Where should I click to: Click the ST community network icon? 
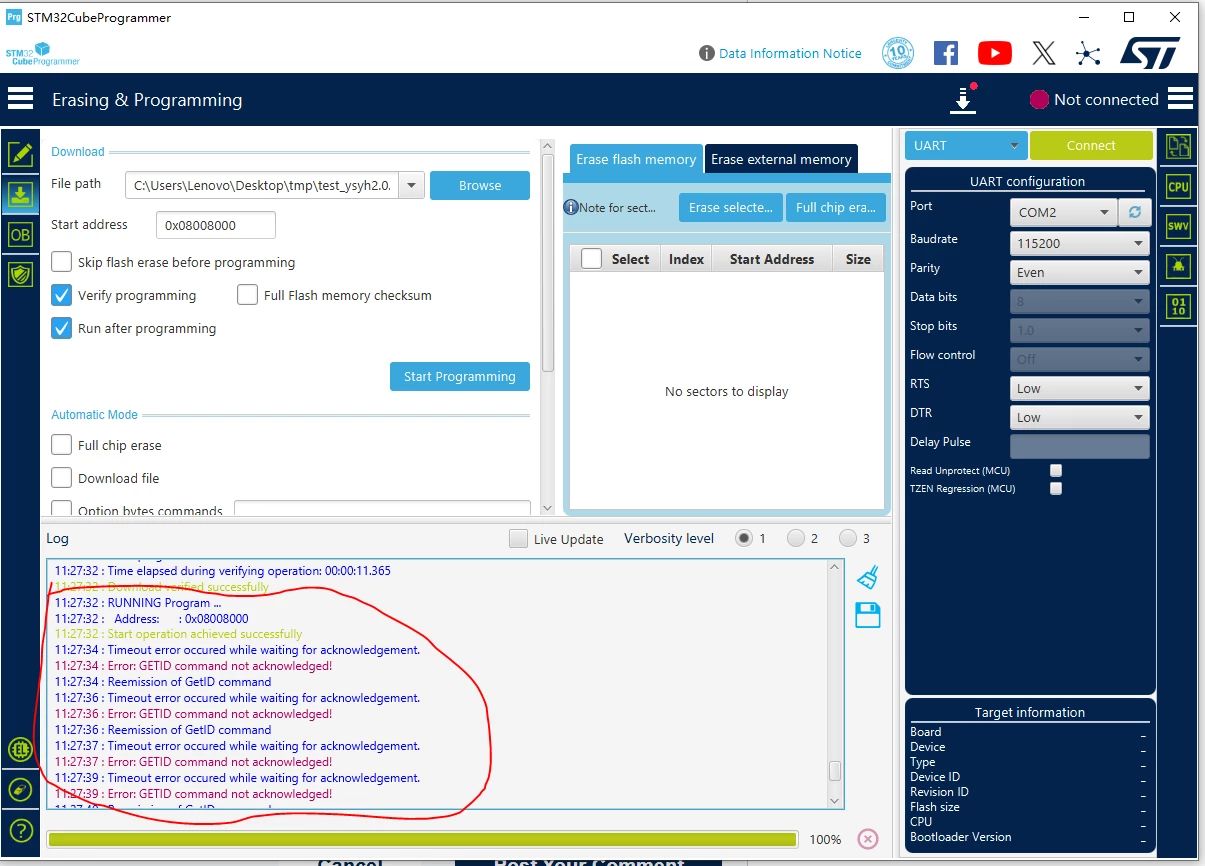click(x=1088, y=53)
